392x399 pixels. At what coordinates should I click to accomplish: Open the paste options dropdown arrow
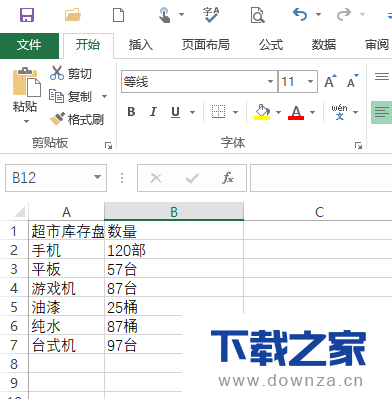coord(26,122)
